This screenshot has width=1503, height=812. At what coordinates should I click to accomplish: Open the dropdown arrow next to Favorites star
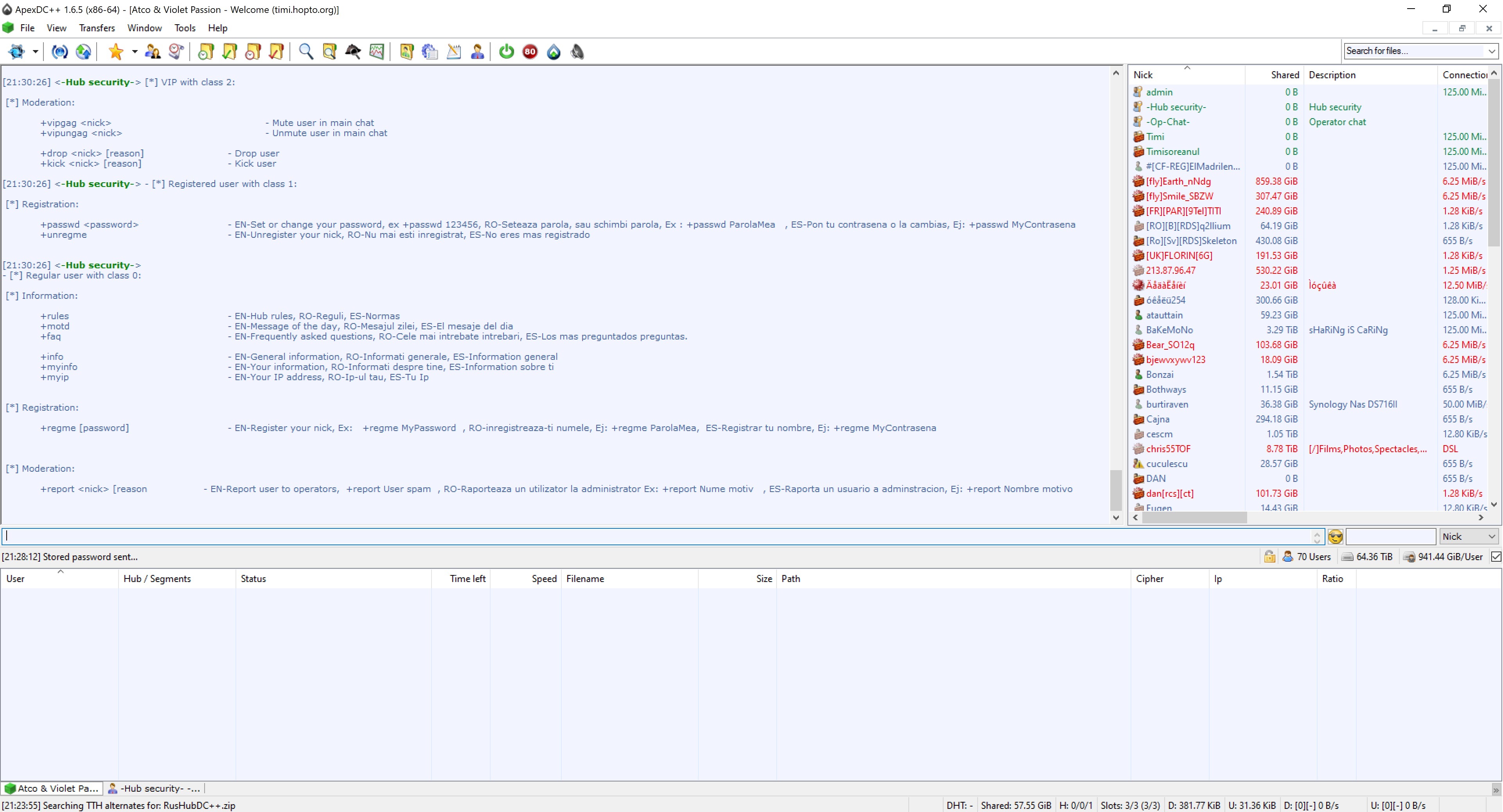click(134, 52)
